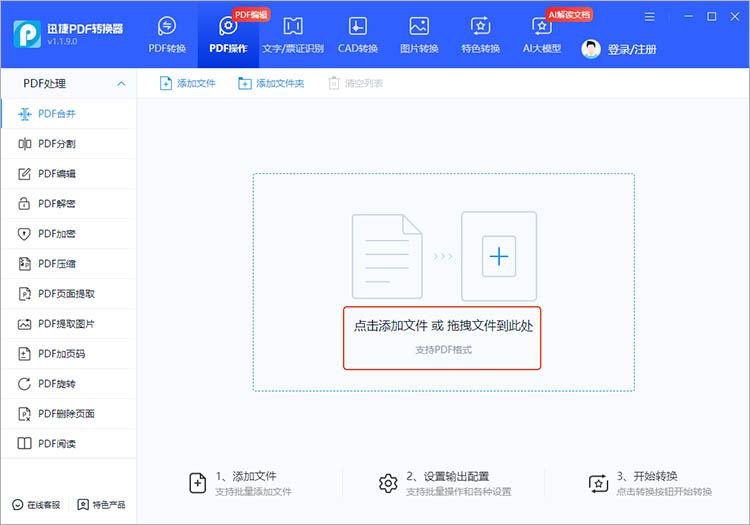This screenshot has height=525, width=750.
Task: Click the 点击转换按钮开始转换 description text
Action: (664, 492)
